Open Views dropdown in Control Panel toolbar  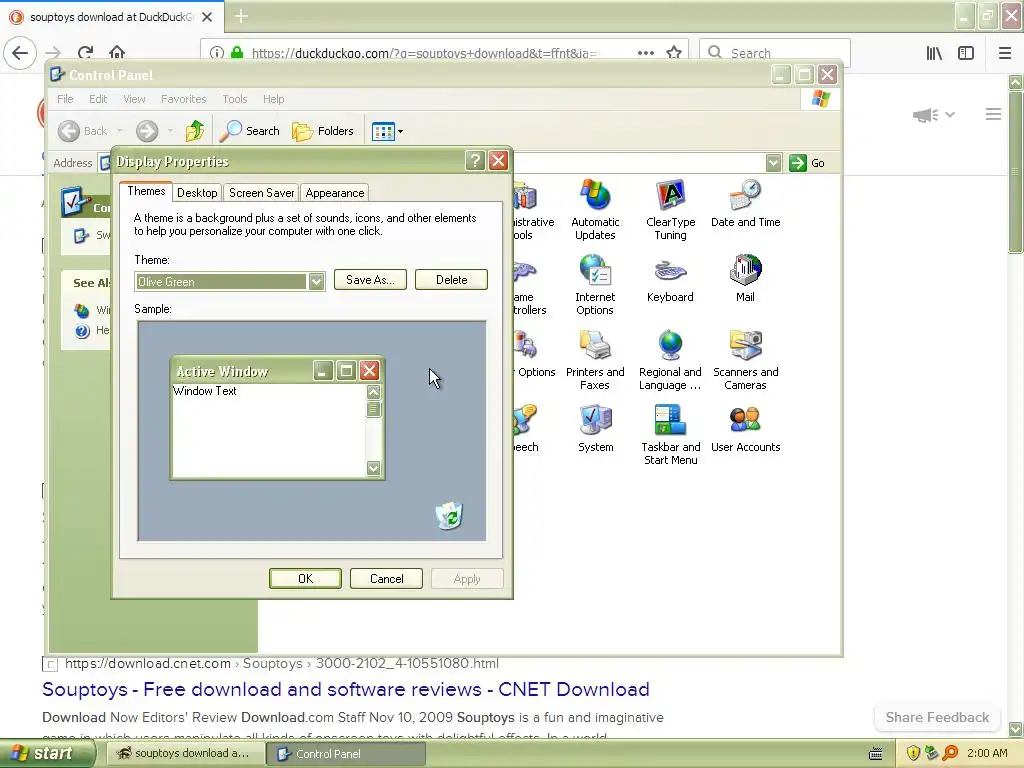(387, 131)
